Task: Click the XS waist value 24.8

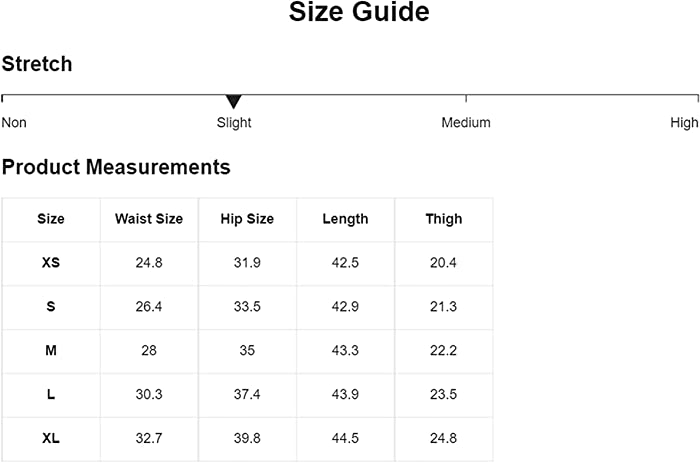Action: point(149,263)
